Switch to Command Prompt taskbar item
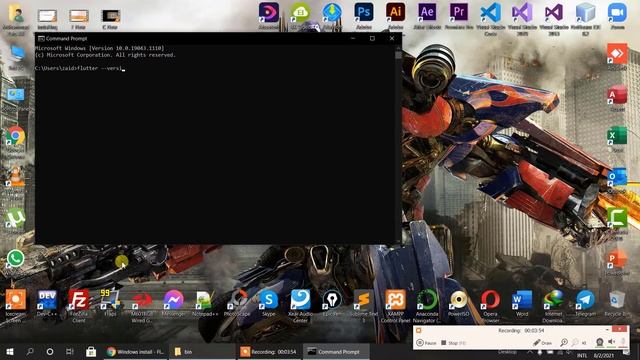The height and width of the screenshot is (360, 640). click(336, 351)
